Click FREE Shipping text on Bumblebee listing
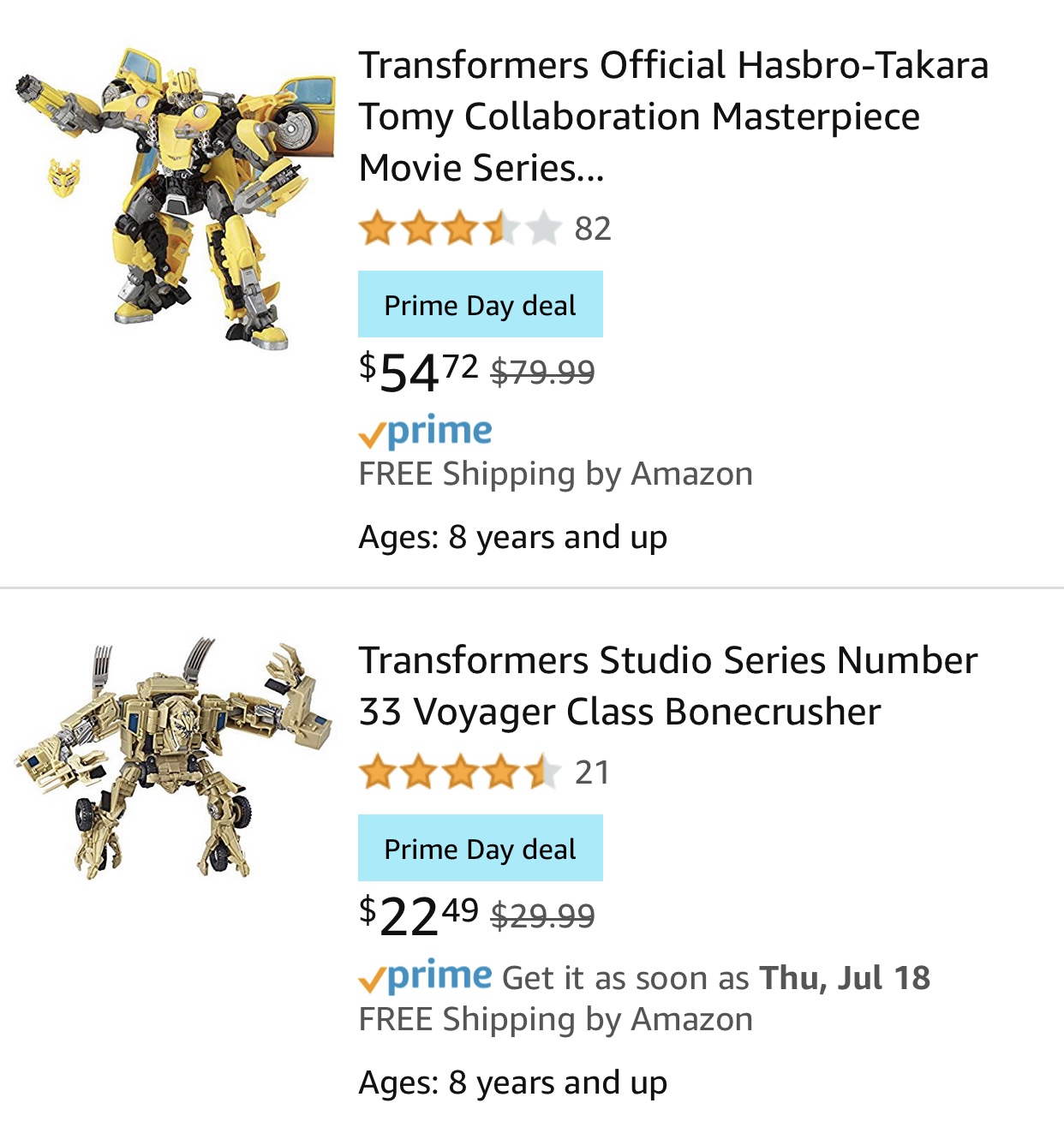 (x=556, y=474)
